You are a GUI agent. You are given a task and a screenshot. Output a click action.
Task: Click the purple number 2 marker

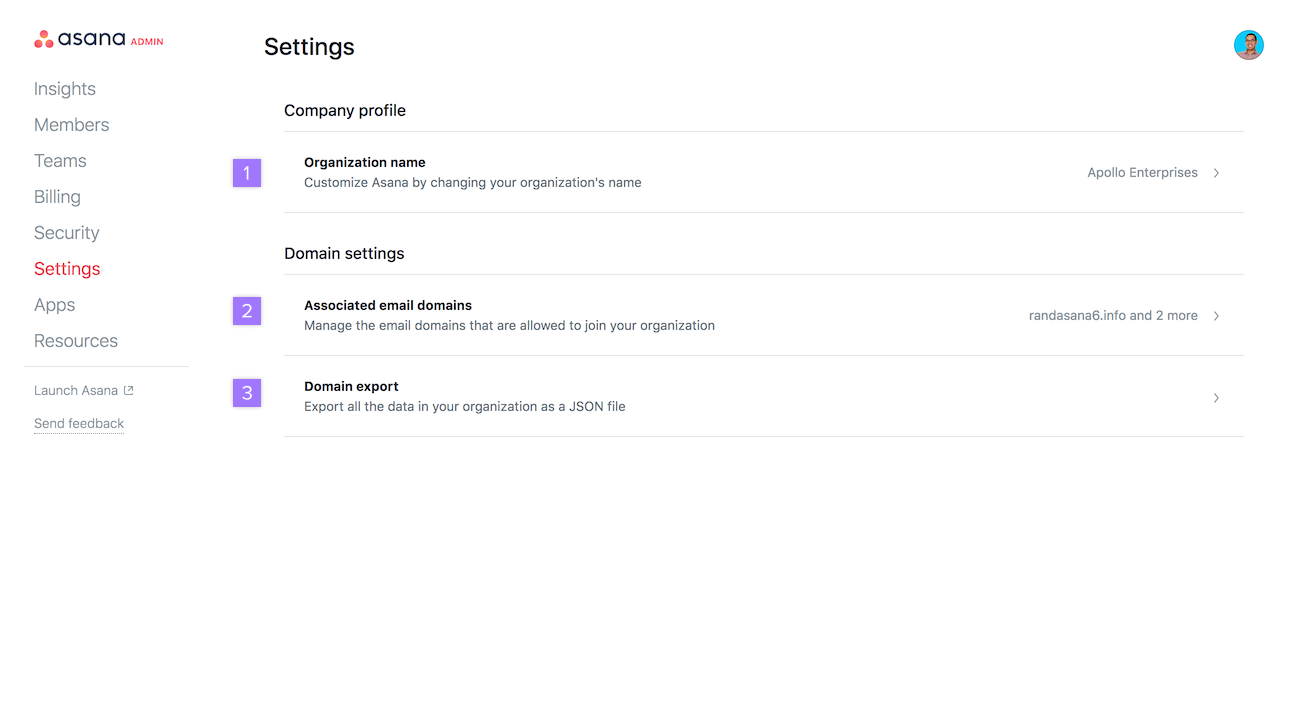coord(247,311)
